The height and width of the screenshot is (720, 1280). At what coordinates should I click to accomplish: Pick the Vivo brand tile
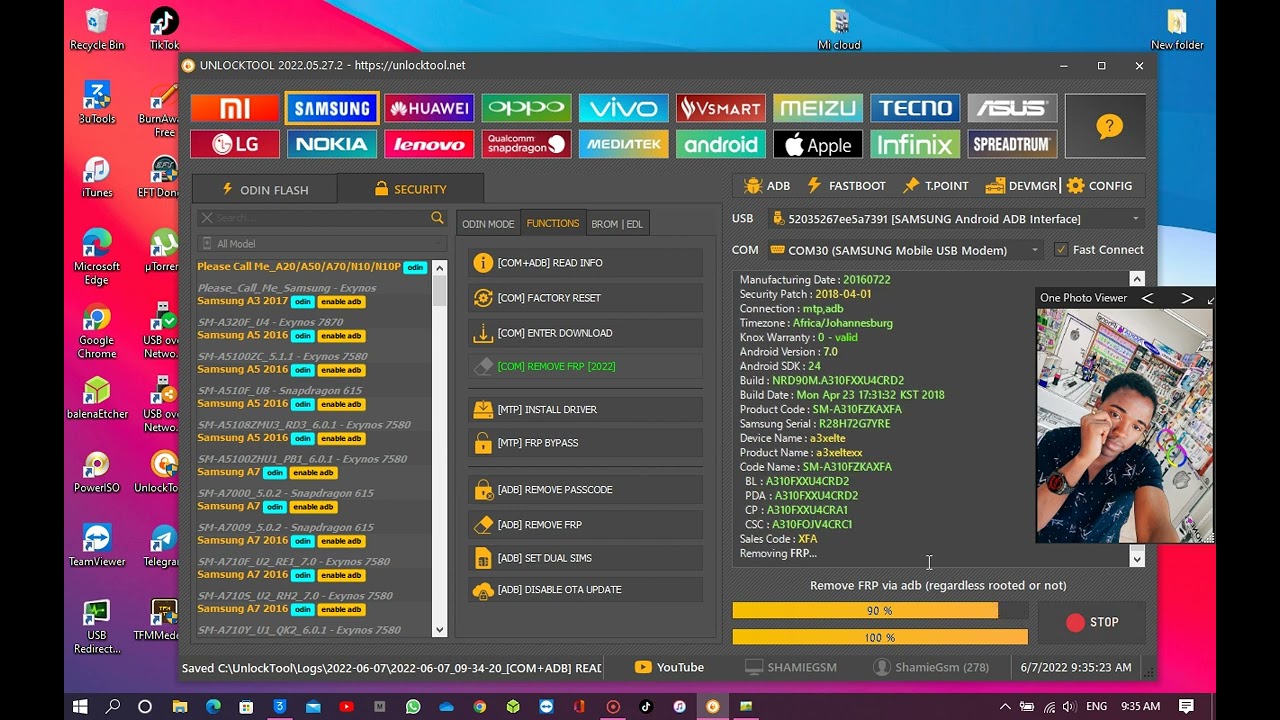point(623,108)
